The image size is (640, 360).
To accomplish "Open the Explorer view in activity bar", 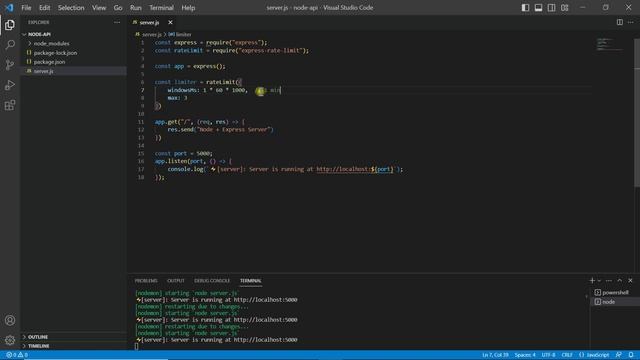I will pos(10,25).
